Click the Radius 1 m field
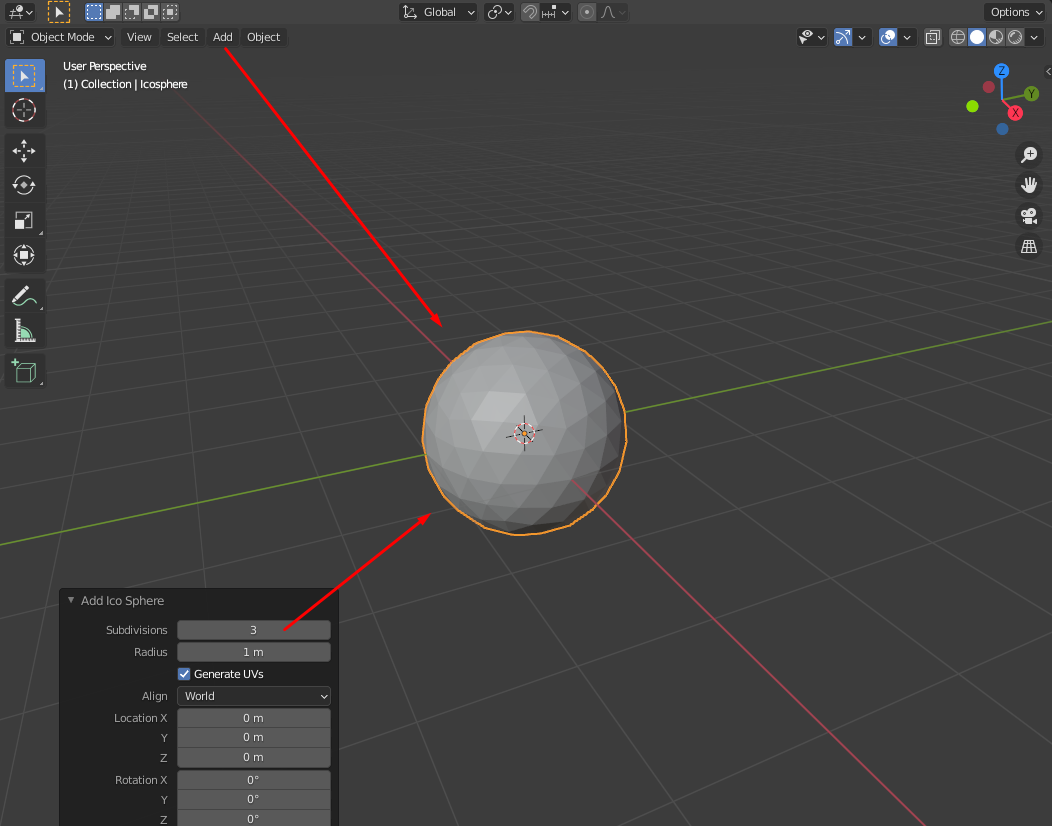 click(254, 652)
